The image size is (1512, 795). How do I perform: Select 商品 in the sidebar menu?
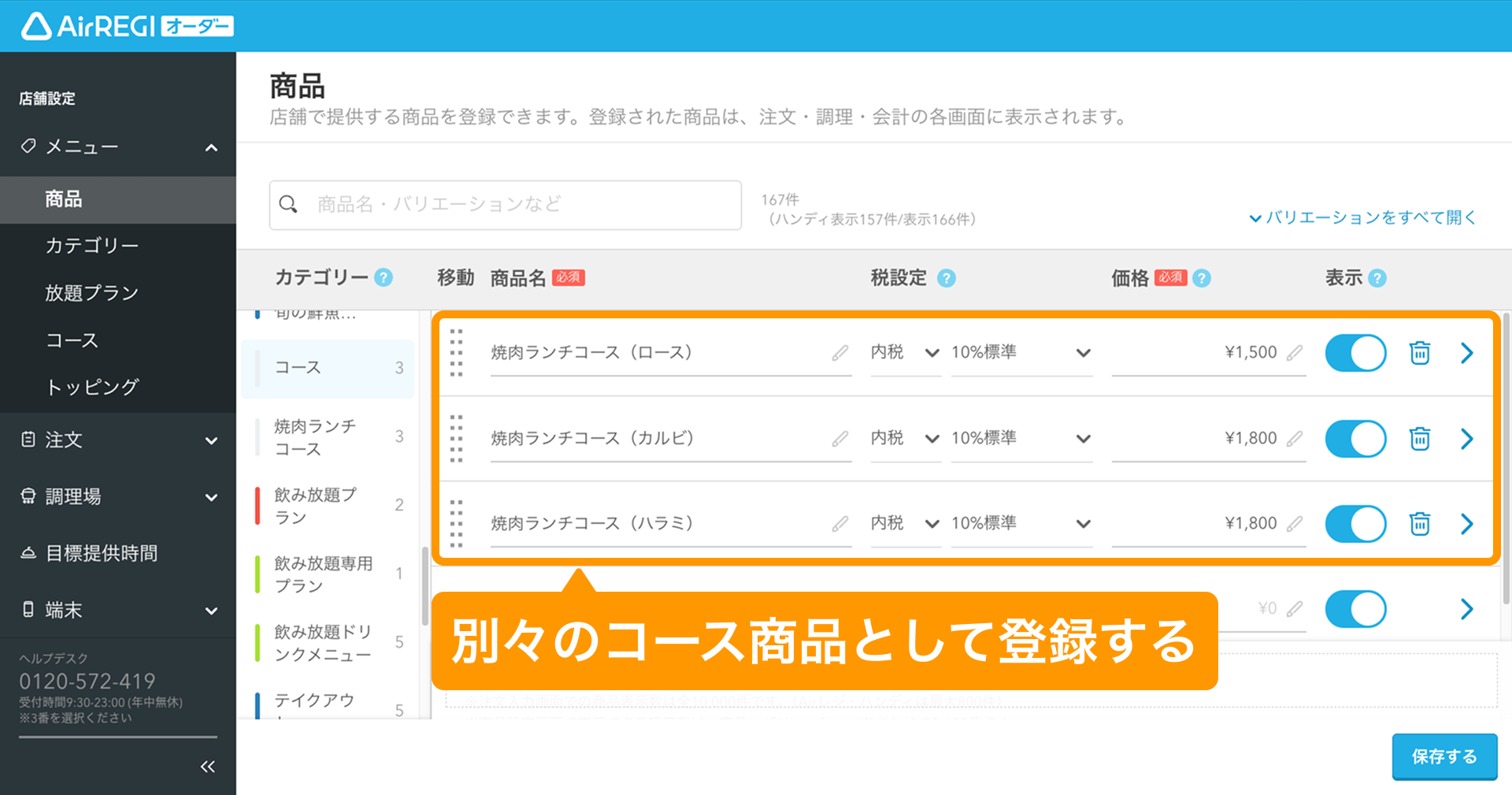[x=118, y=199]
